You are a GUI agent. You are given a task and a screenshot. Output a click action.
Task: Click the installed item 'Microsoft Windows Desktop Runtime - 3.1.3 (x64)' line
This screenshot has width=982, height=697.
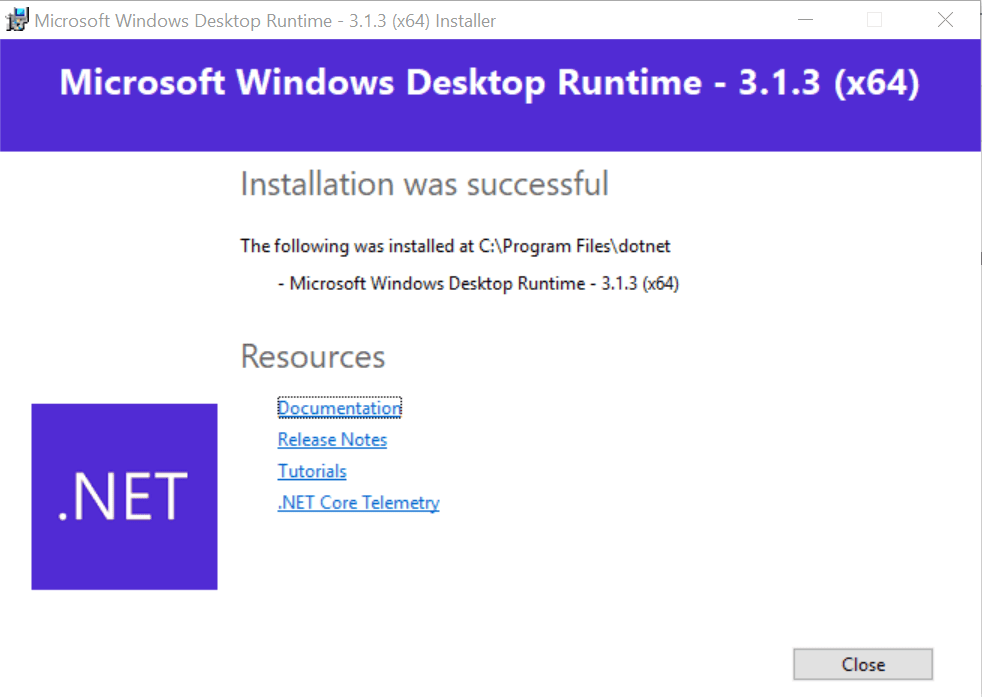pyautogui.click(x=478, y=284)
